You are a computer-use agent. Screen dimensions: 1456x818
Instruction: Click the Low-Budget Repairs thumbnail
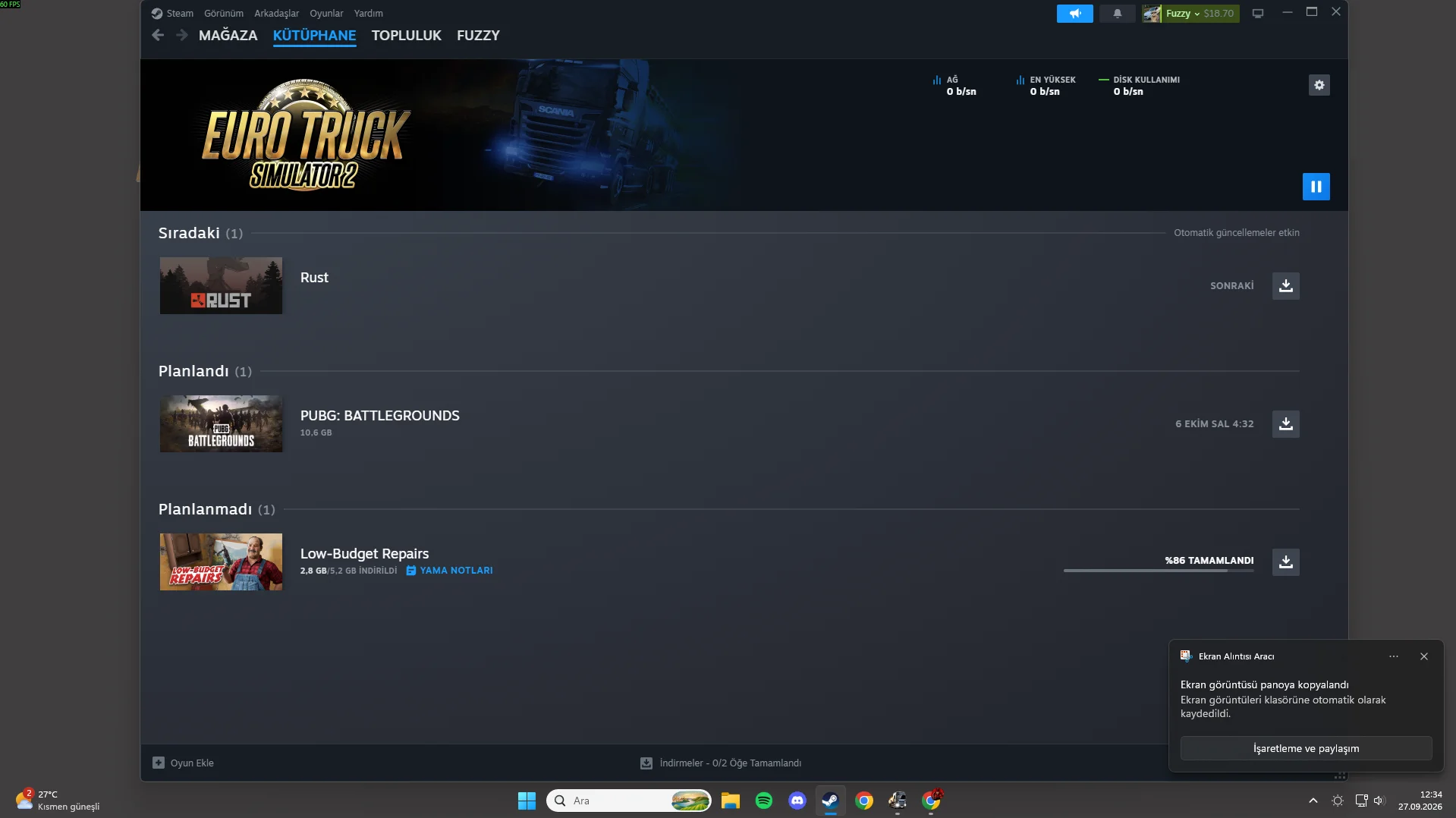point(221,562)
